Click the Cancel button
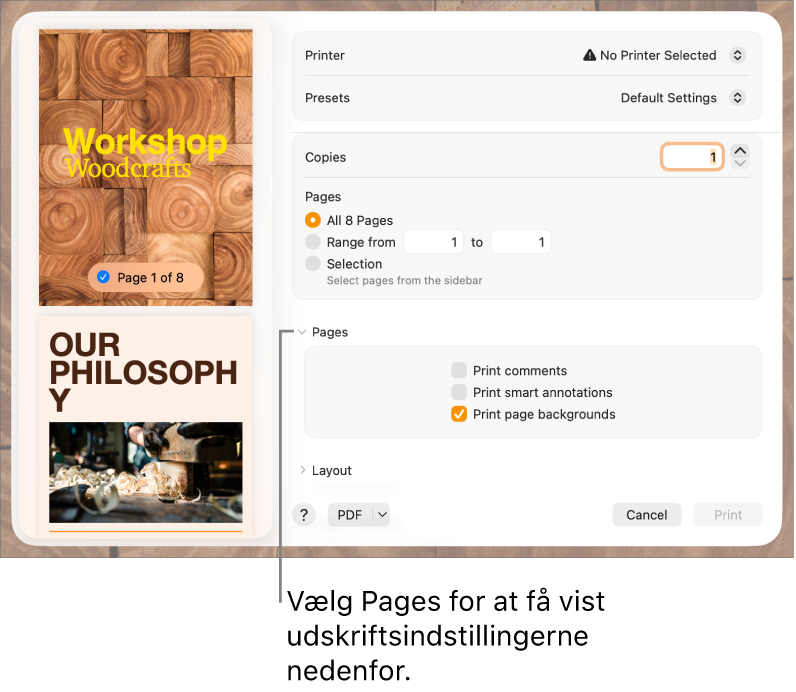This screenshot has width=796, height=692. tap(647, 515)
